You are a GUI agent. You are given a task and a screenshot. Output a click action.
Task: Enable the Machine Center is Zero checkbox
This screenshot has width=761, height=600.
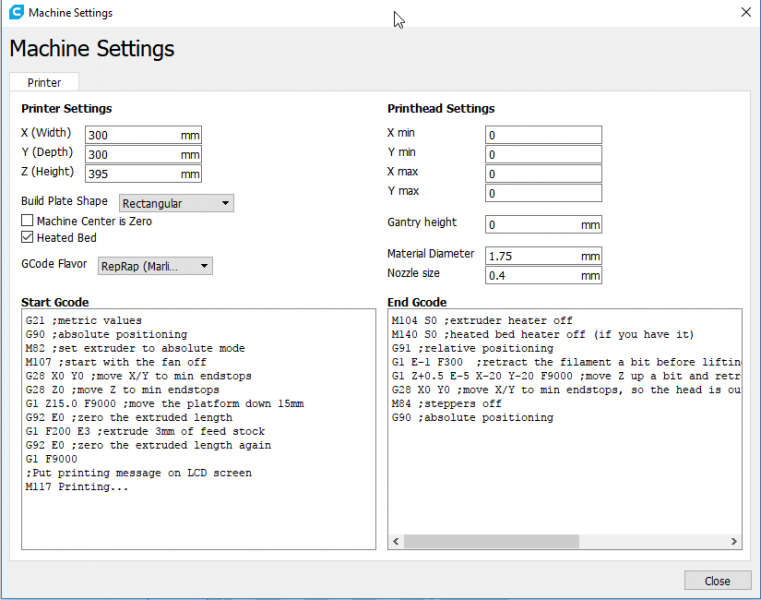point(28,221)
